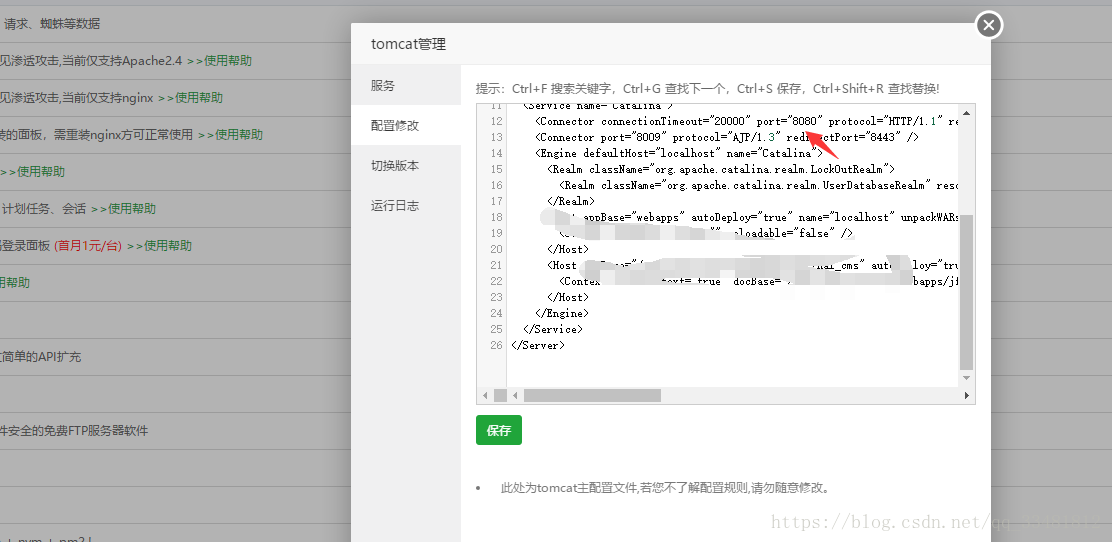Click the appBase="webapps" text on line 18

pyautogui.click(x=635, y=217)
